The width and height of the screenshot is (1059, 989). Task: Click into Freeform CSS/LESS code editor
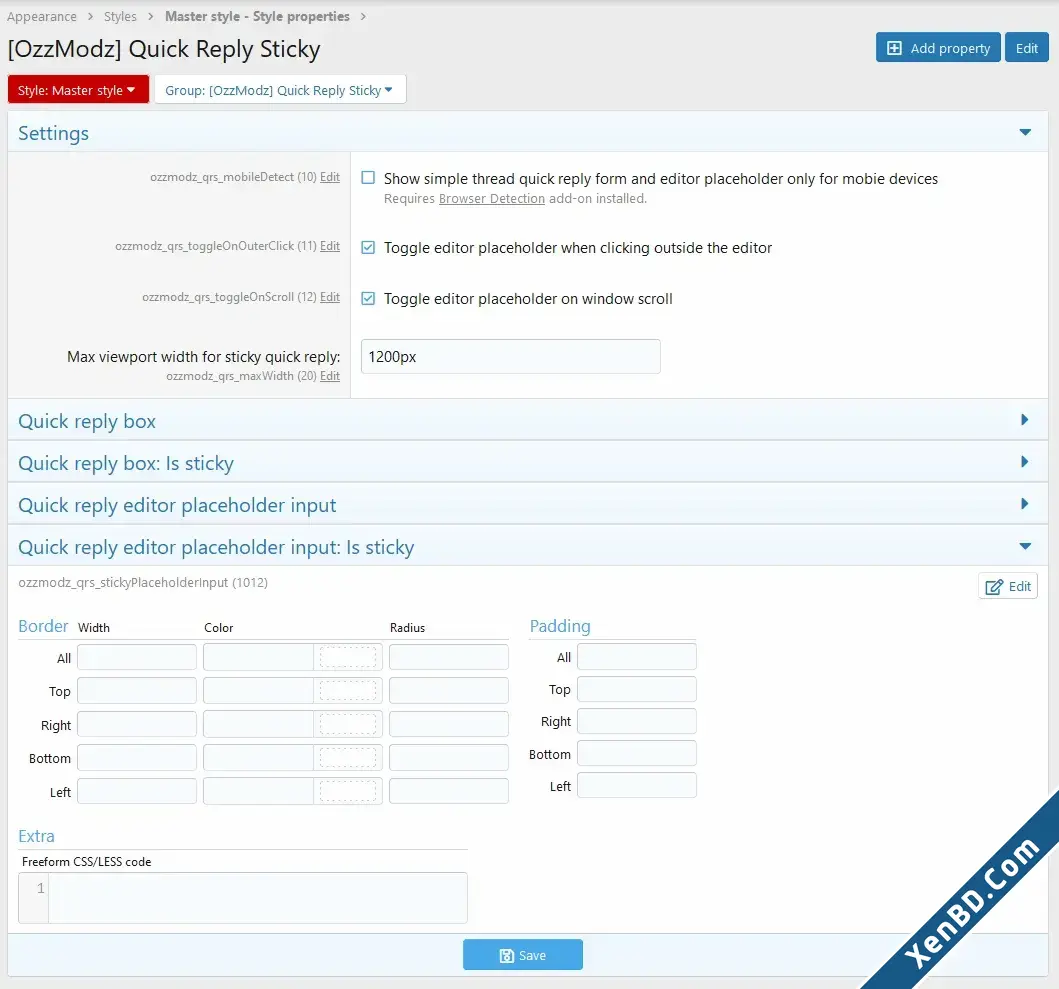[x=257, y=898]
